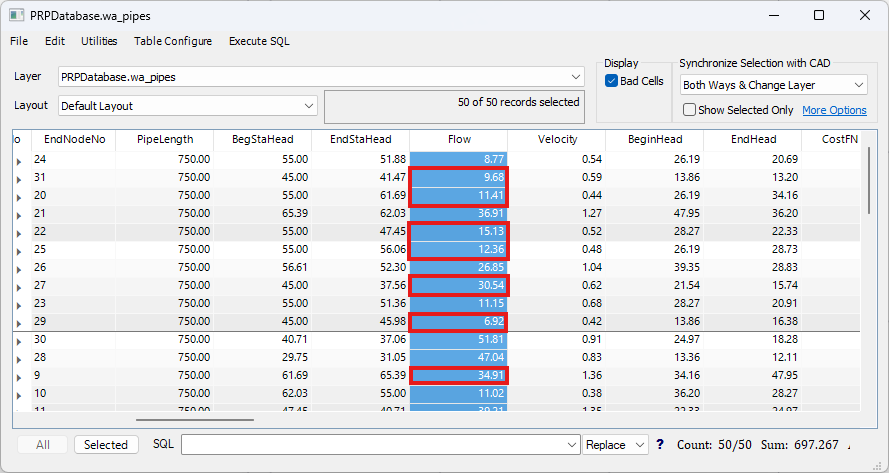Click the EndNodeNo column header
The image size is (889, 473).
coord(74,140)
